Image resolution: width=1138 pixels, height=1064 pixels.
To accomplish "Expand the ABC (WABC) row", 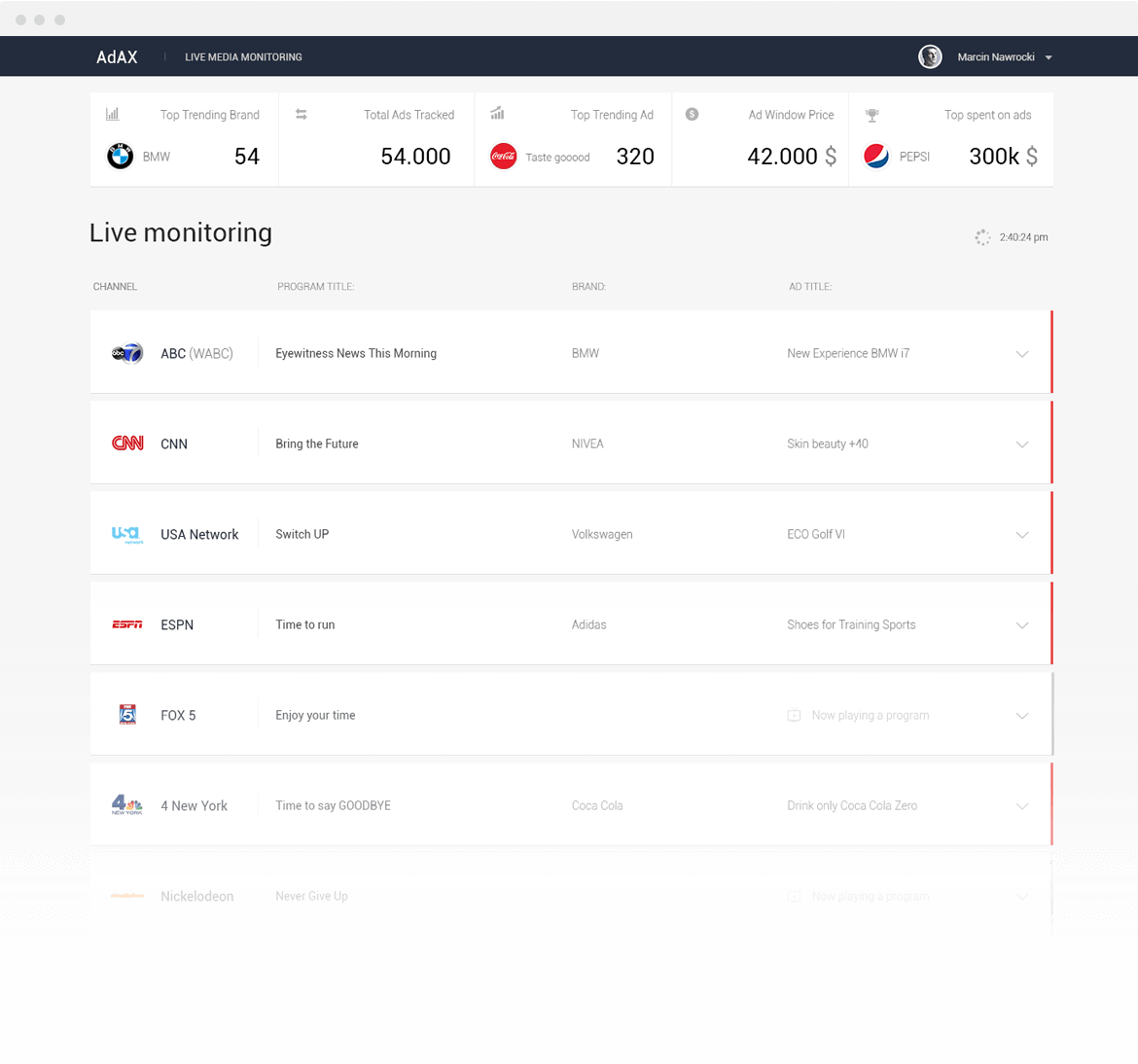I will click(1022, 354).
